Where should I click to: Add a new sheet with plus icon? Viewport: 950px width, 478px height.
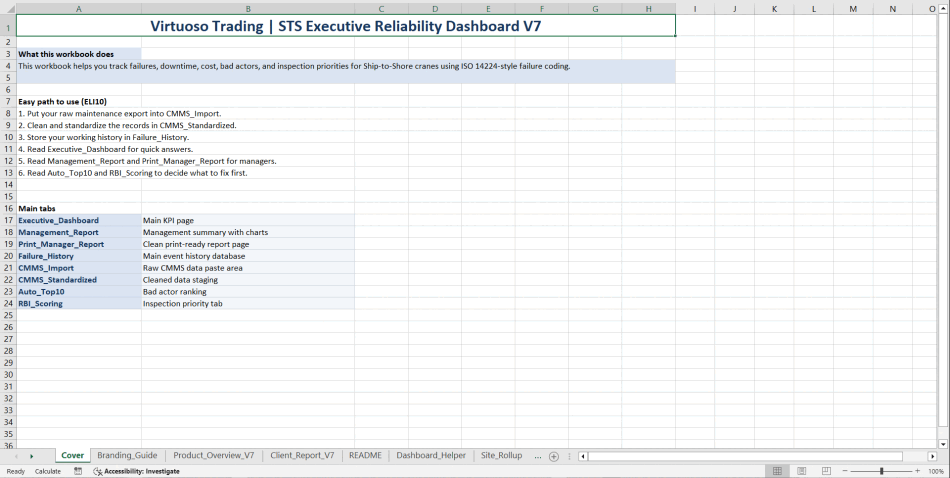554,456
